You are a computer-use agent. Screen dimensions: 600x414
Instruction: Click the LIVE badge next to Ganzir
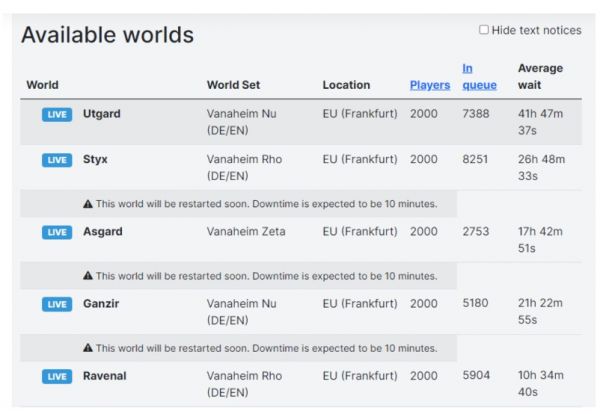coord(57,303)
